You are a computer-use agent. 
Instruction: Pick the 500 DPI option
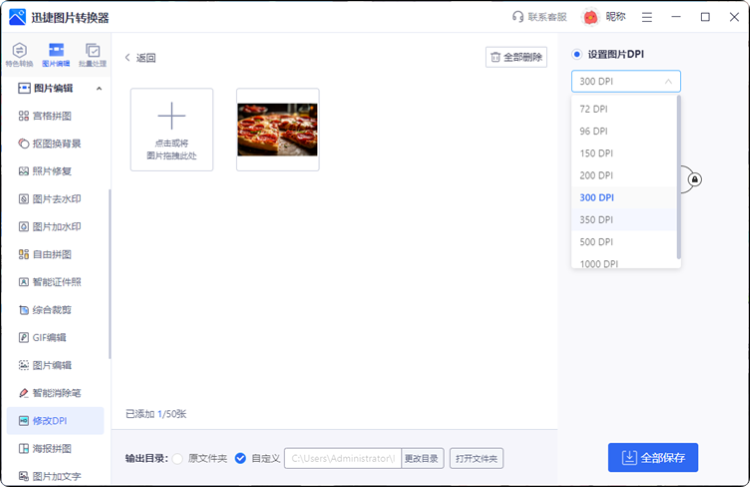(624, 242)
